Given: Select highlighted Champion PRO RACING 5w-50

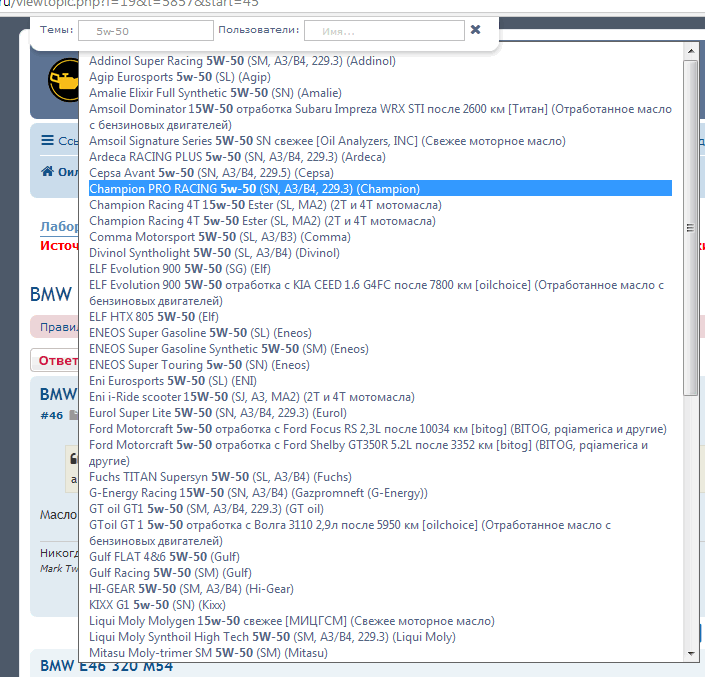Looking at the screenshot, I should click(x=380, y=189).
